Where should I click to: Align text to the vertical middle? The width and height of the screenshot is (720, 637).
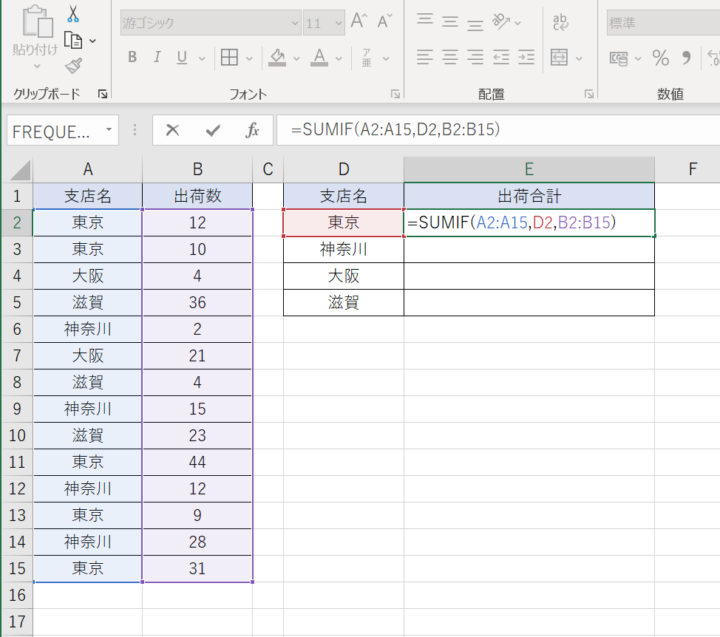coord(450,22)
